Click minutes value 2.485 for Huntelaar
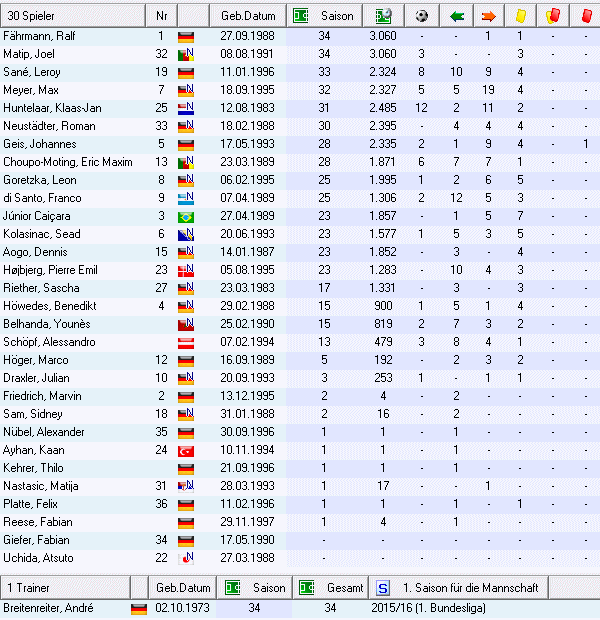 click(382, 108)
